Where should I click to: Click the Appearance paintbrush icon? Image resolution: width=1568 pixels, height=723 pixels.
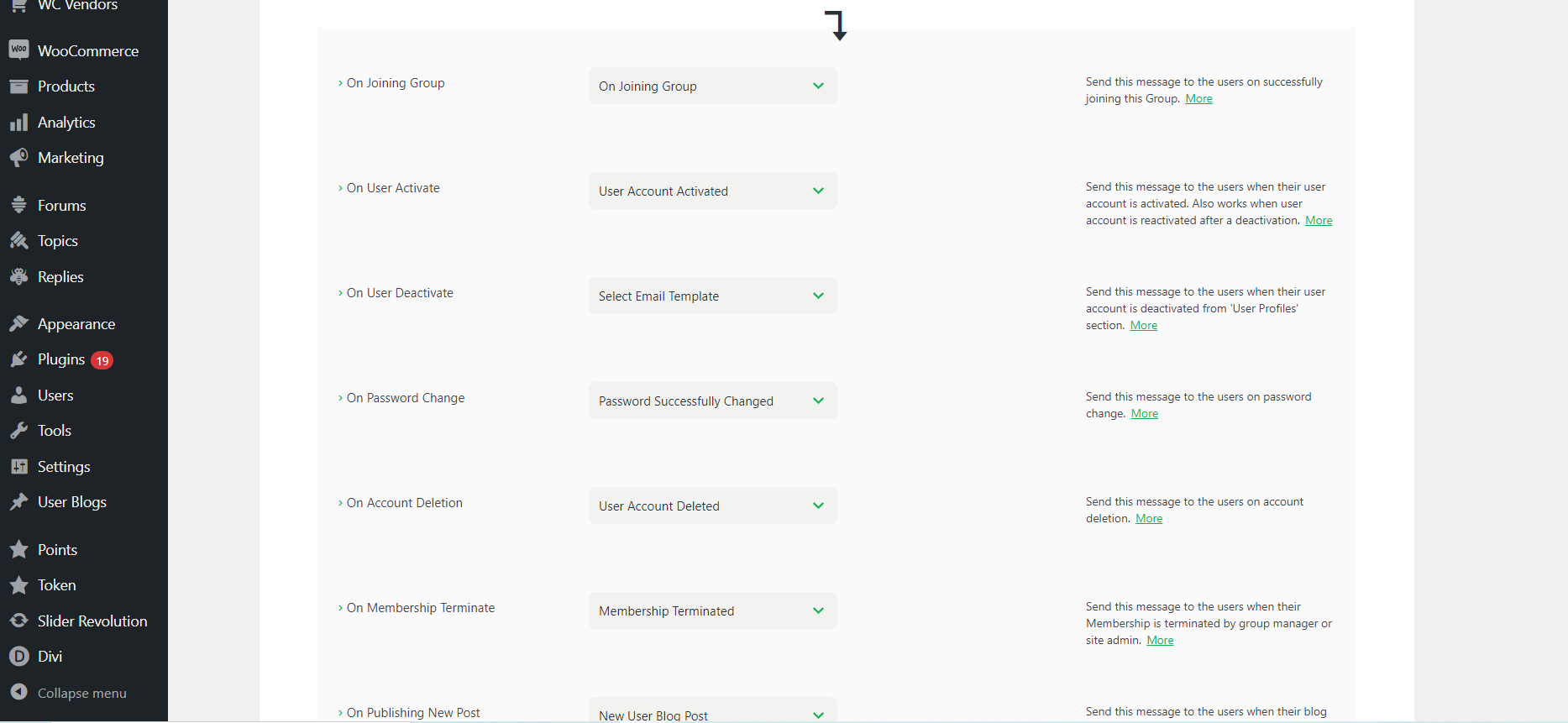[18, 324]
